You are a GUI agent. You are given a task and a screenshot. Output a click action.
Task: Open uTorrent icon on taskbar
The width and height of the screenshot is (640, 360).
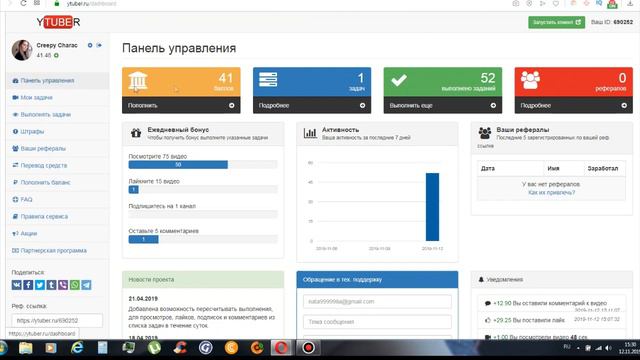[154, 348]
